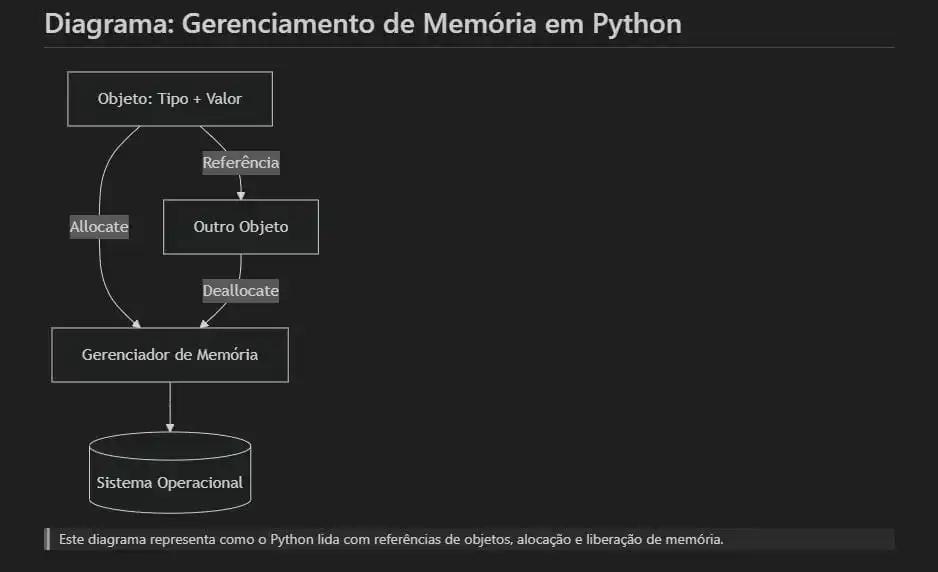Click the arrowhead entering the Sistema Operacional cylinder

(x=170, y=428)
